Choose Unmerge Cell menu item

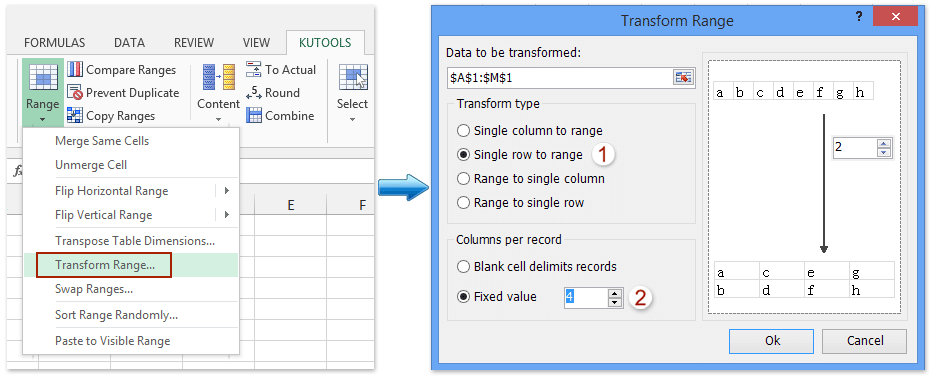[x=130, y=165]
